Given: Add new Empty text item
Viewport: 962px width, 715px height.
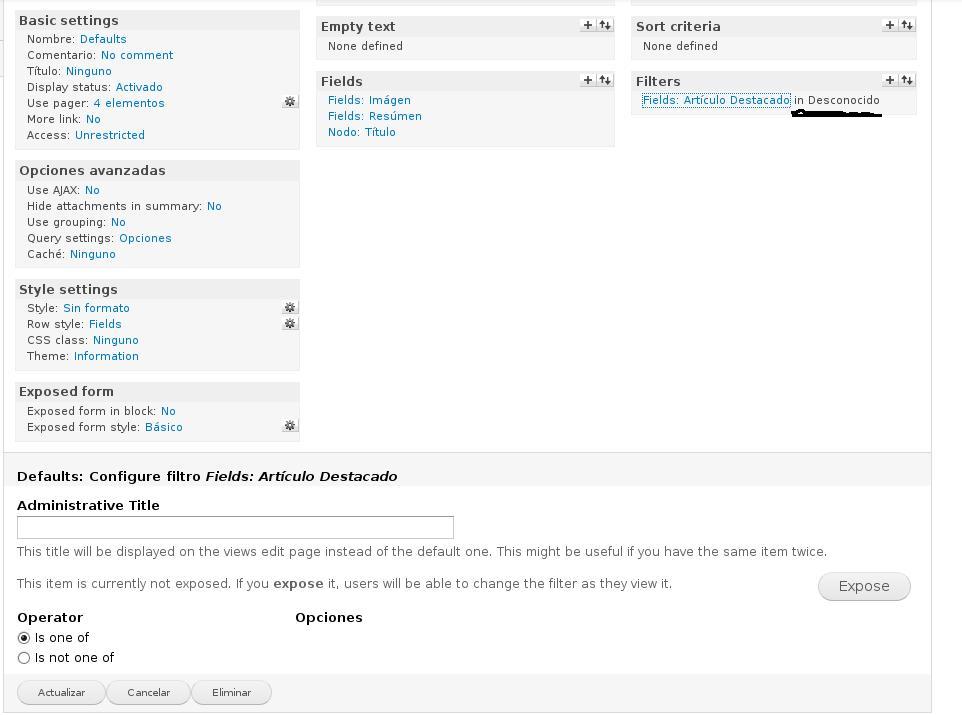Looking at the screenshot, I should [588, 26].
